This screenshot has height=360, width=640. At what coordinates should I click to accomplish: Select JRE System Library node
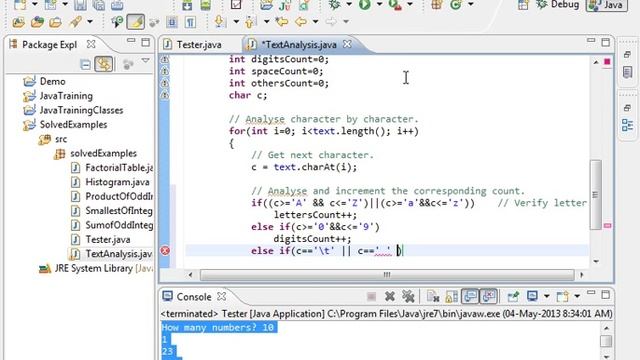click(x=96, y=269)
